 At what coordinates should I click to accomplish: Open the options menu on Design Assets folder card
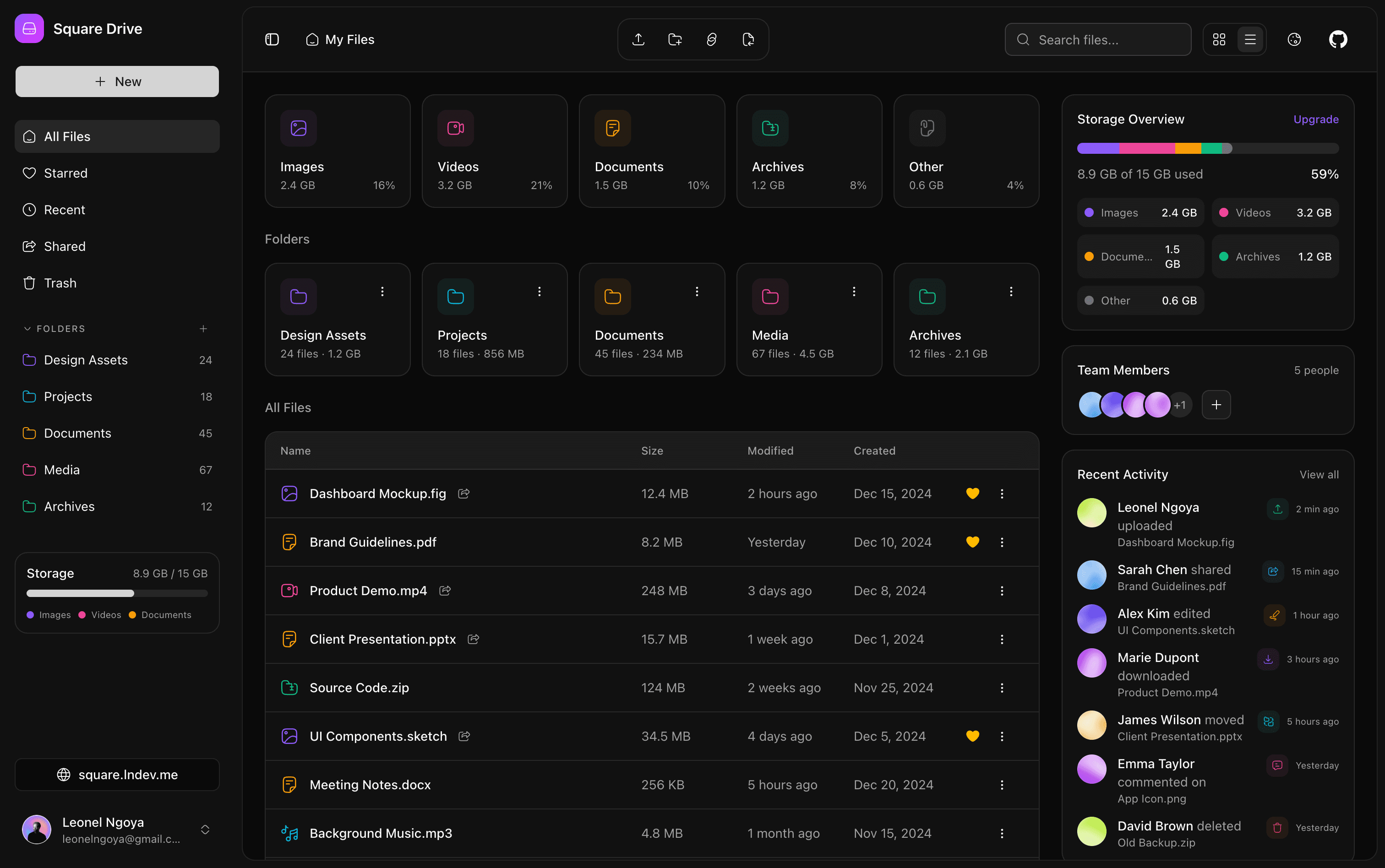382,291
